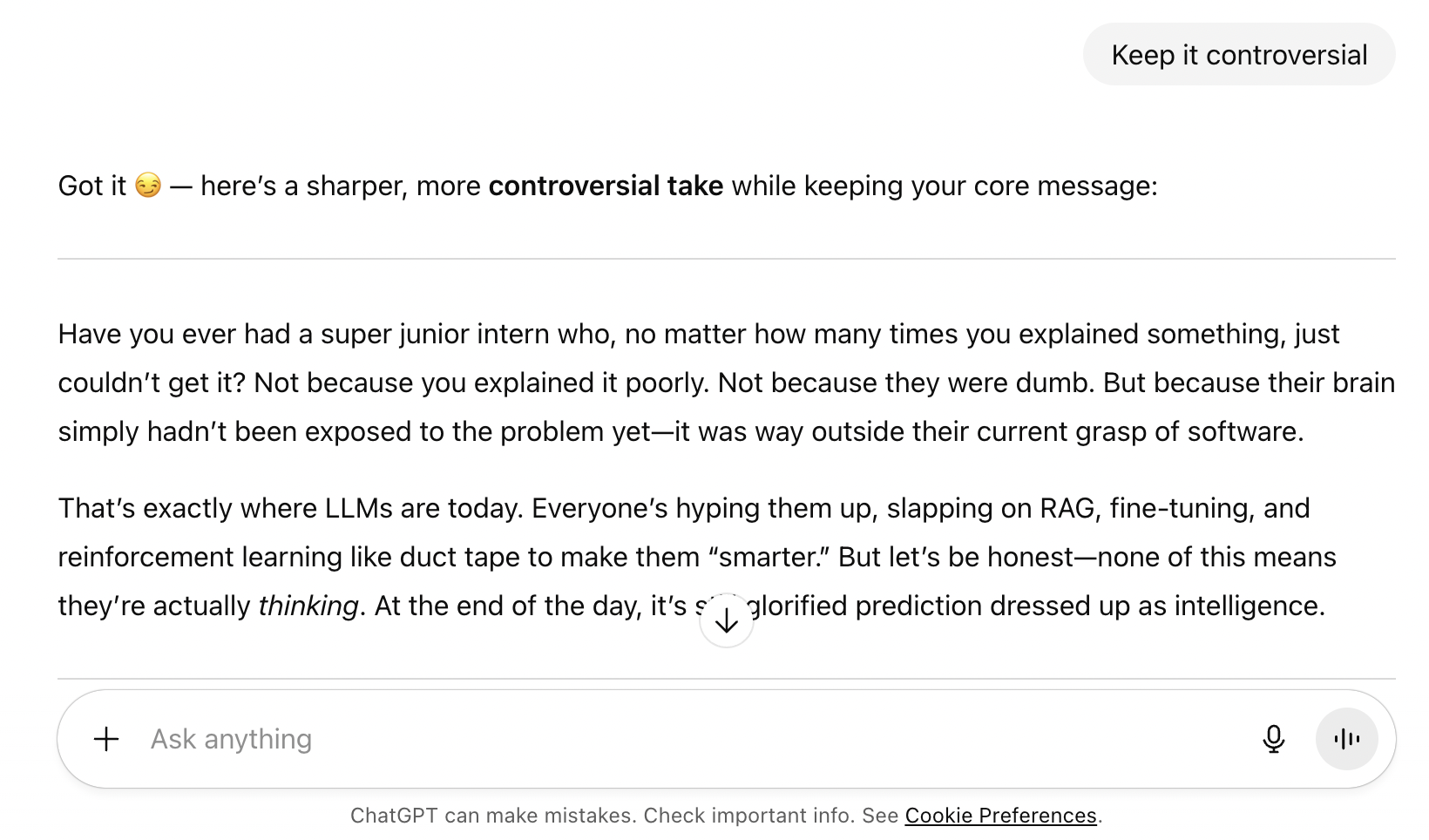Click the "Got it" opening text
This screenshot has width=1429, height=840.
tap(92, 186)
